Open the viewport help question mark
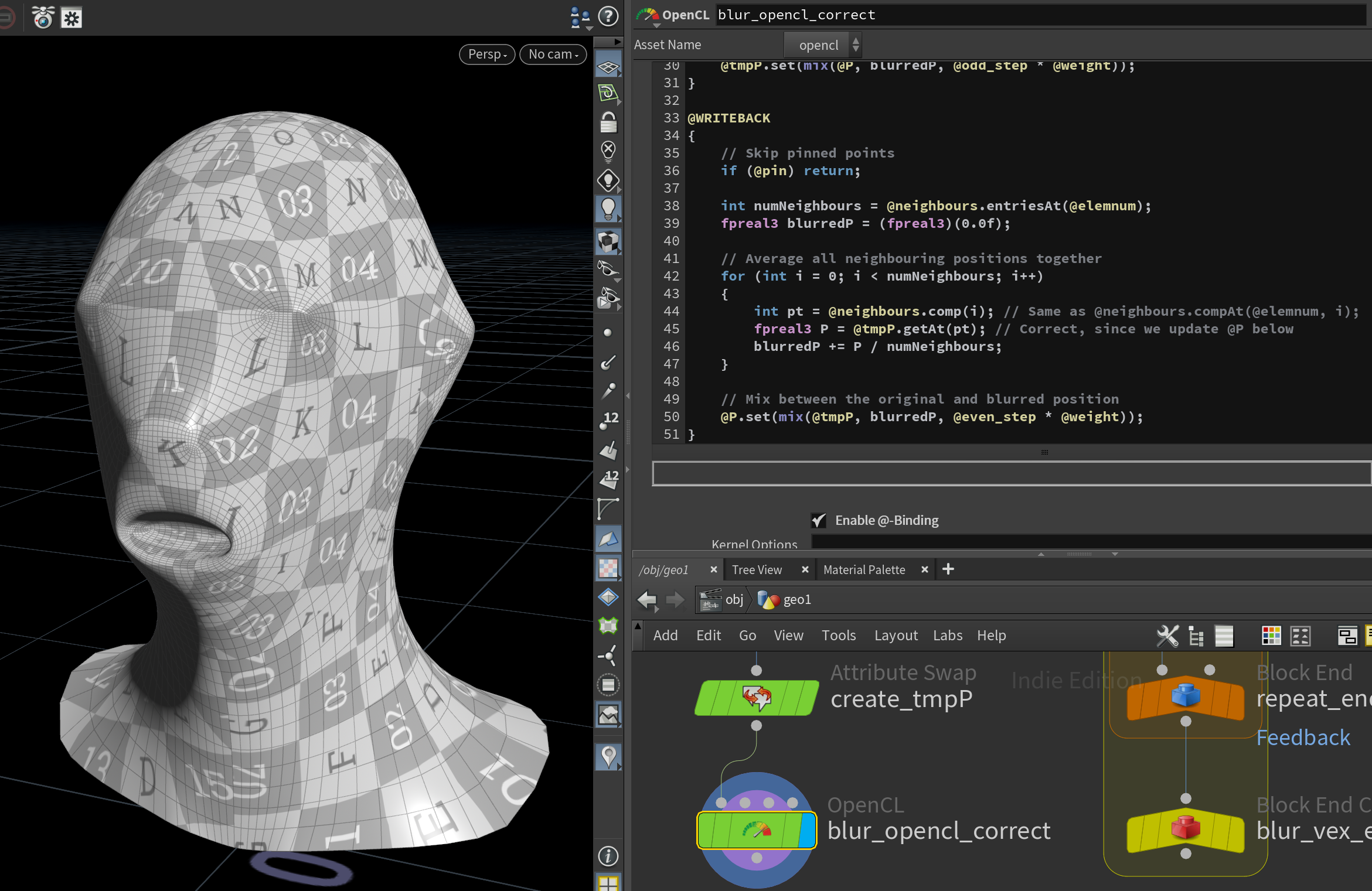 [608, 17]
